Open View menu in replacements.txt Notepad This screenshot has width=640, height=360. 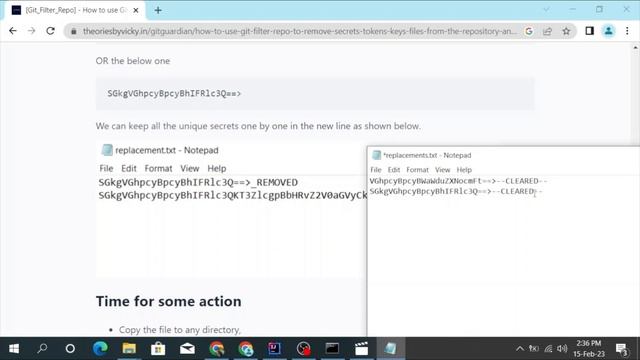[442, 170]
